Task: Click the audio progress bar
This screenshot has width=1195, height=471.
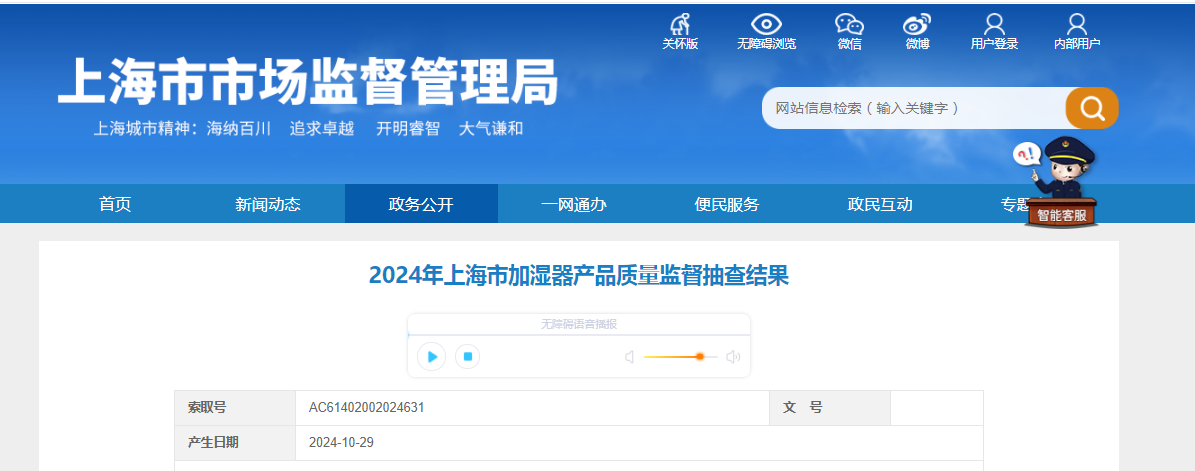Action: click(579, 335)
